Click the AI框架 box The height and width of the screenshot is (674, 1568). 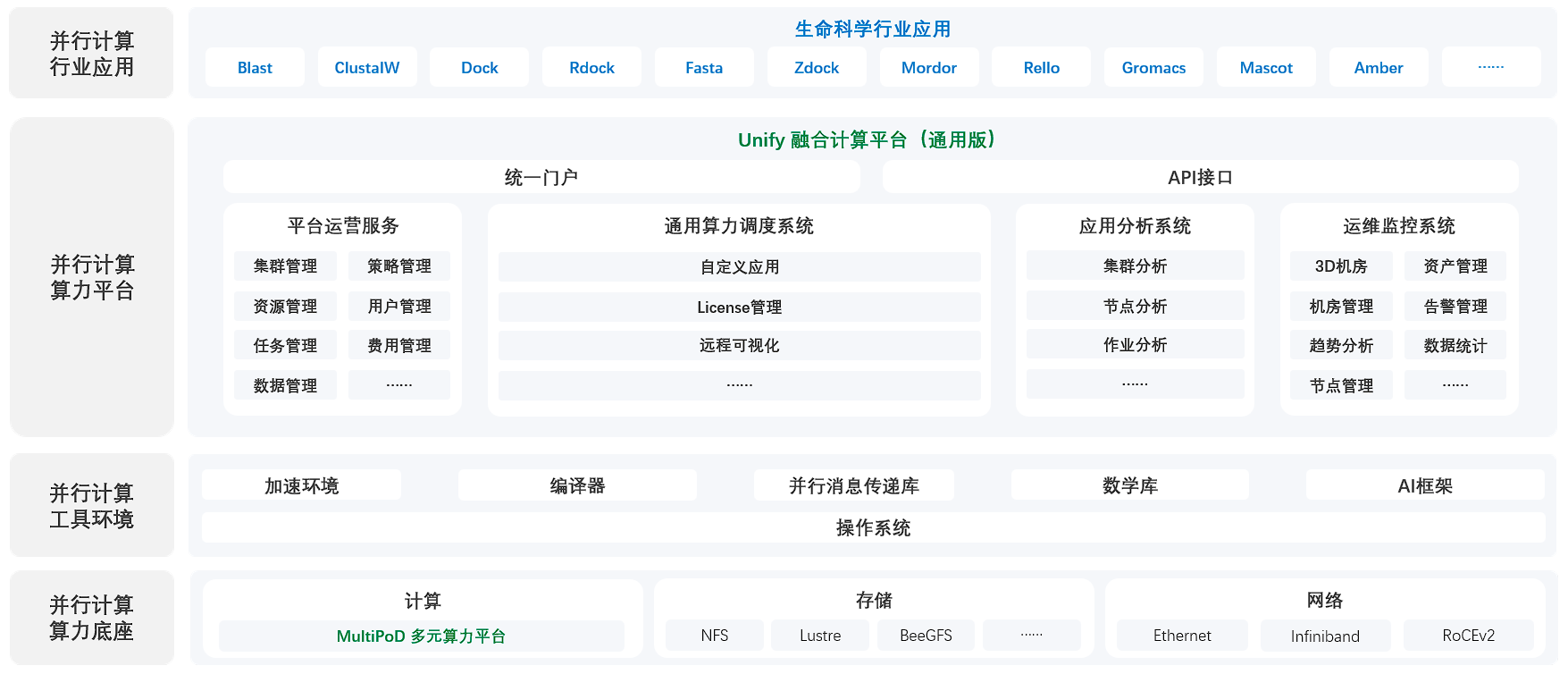tap(1425, 485)
